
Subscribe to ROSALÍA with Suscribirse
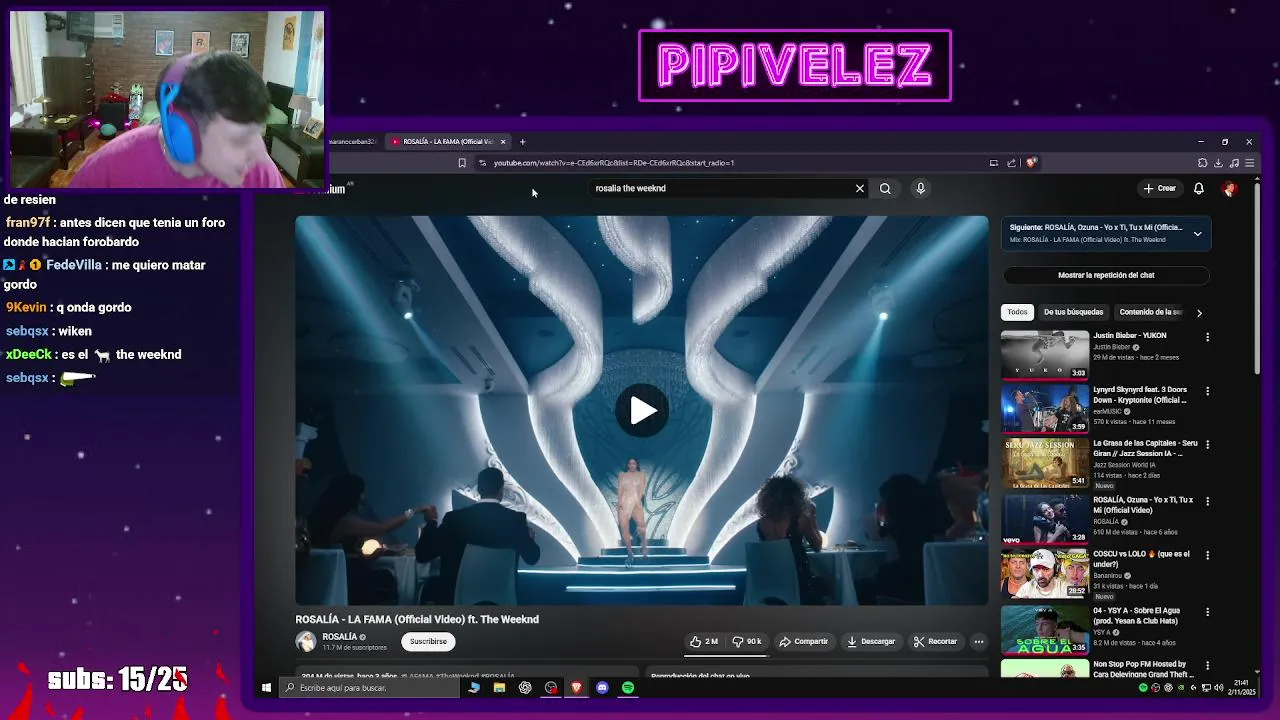coord(428,641)
